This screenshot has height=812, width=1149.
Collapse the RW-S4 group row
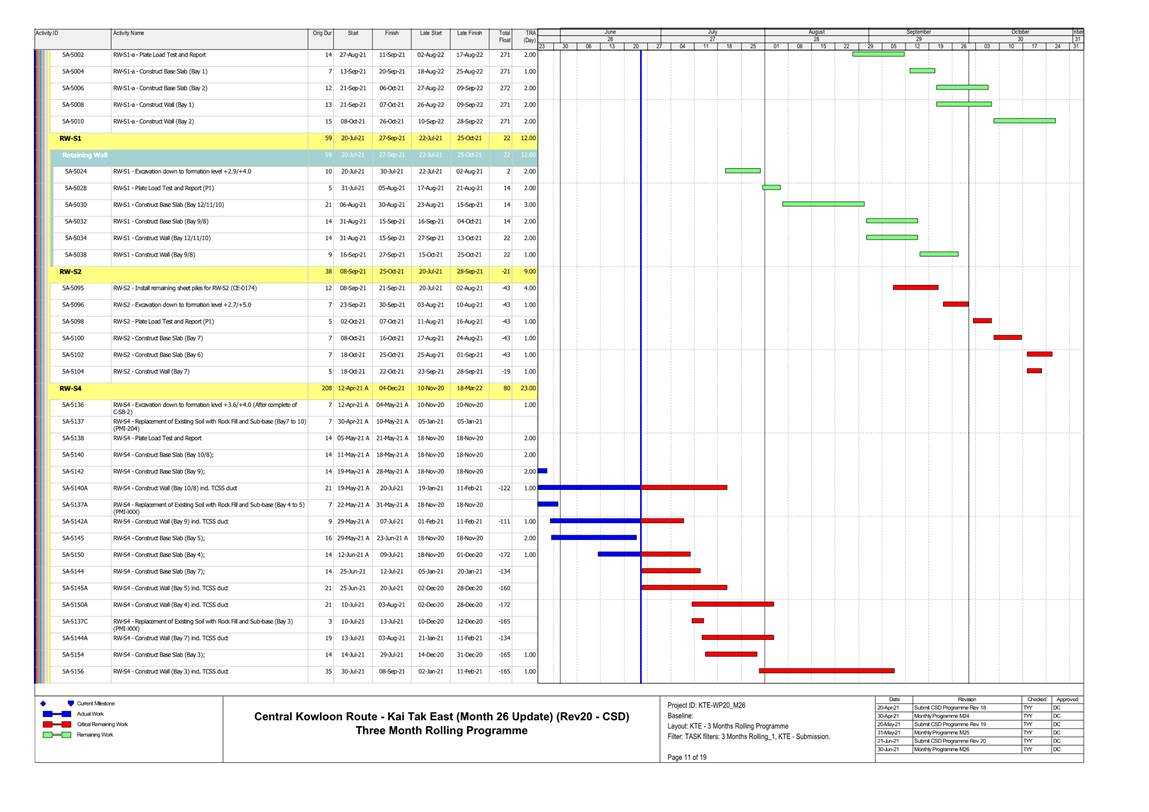pyautogui.click(x=70, y=388)
